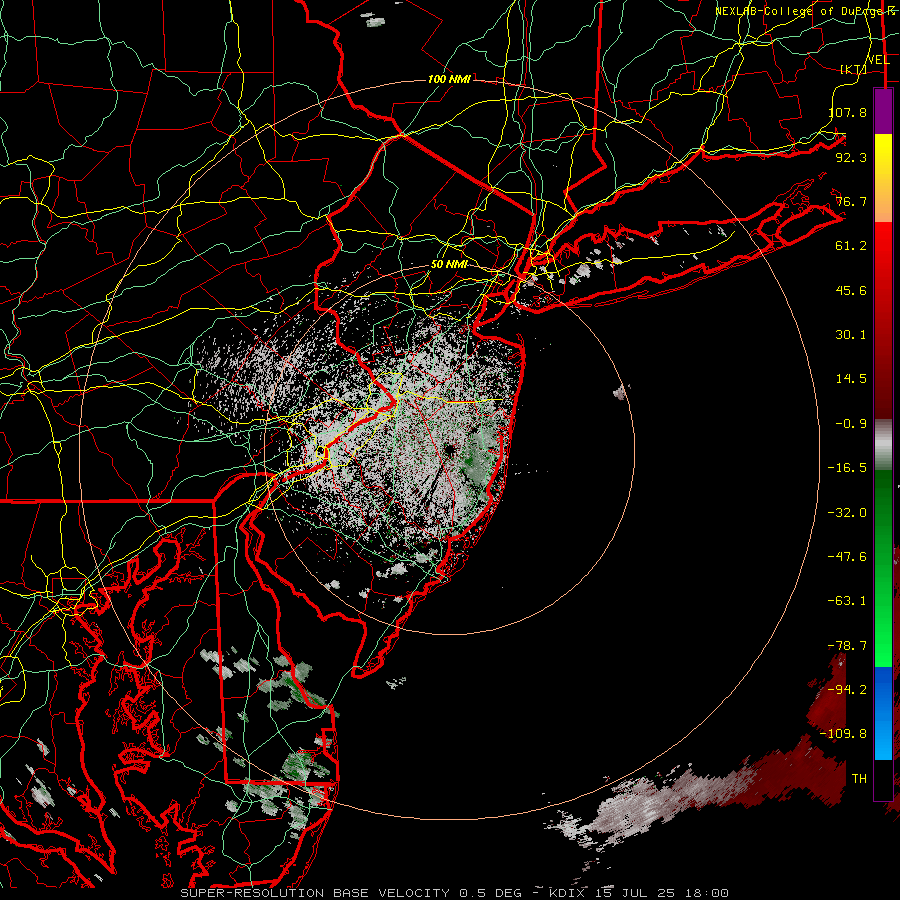Click the 50 NMI range ring label

click(449, 265)
